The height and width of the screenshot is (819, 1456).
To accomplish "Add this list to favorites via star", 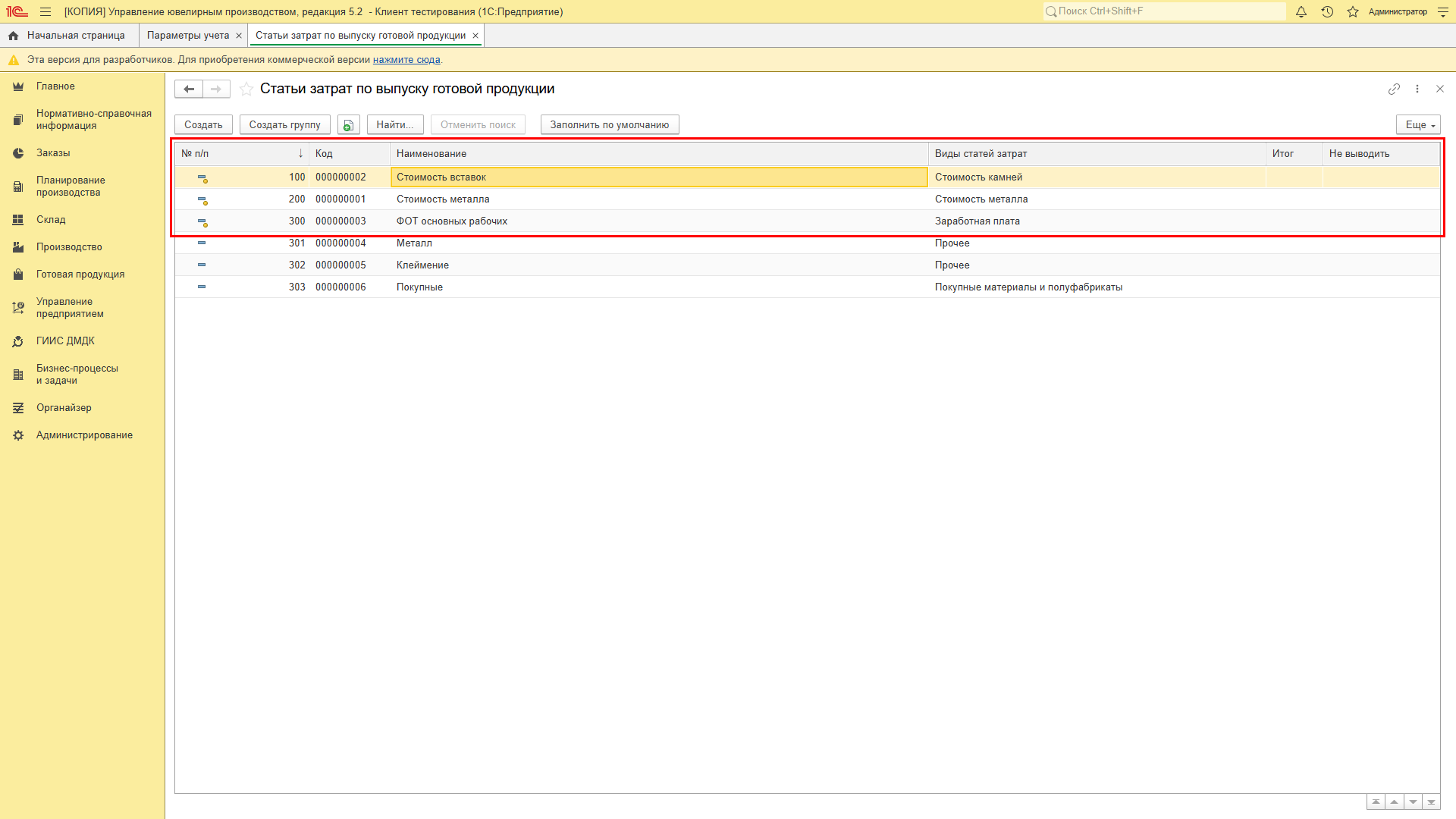I will tap(246, 89).
